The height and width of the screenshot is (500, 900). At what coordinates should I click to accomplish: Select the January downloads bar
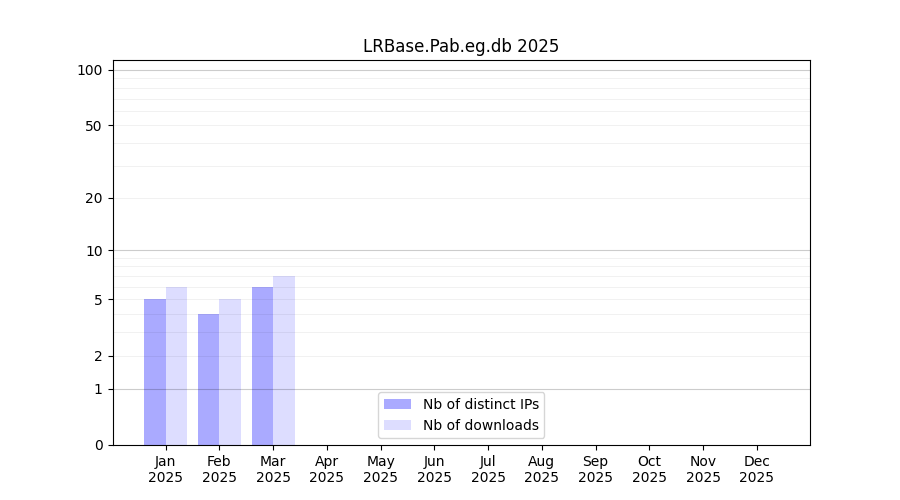[x=176, y=366]
